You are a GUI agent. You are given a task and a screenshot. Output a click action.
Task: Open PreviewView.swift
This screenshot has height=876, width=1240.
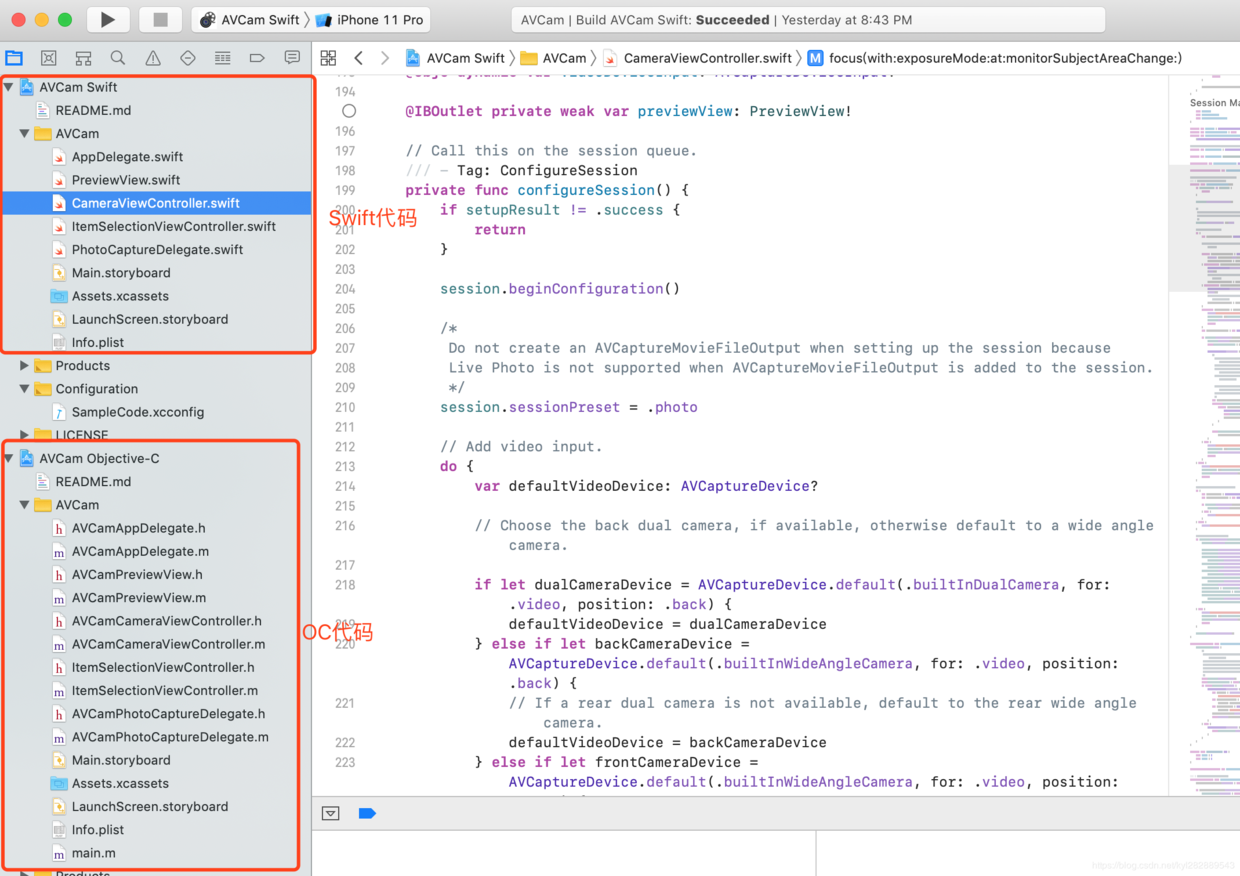tap(126, 179)
